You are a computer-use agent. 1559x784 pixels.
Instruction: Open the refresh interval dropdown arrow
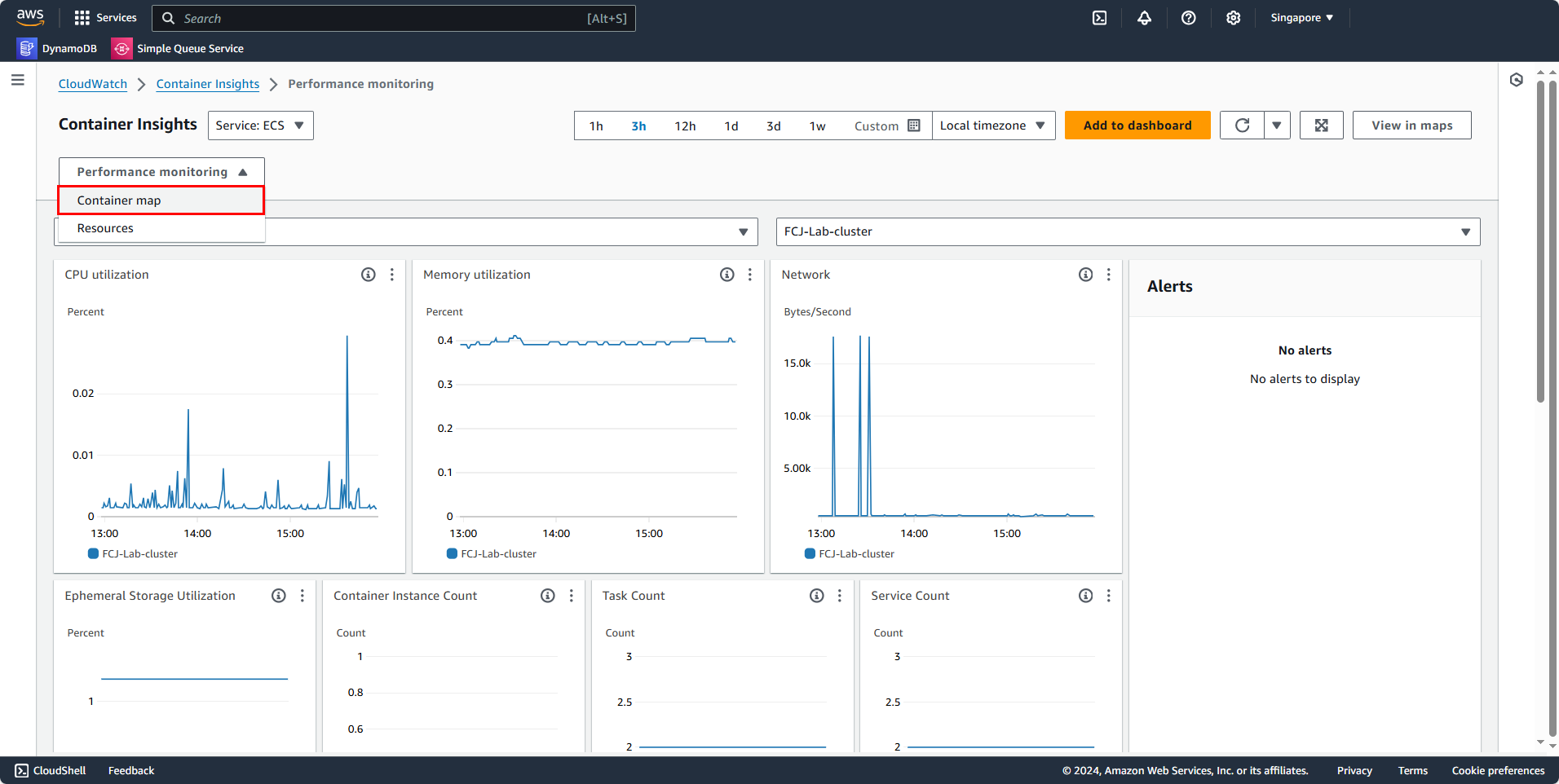point(1277,126)
